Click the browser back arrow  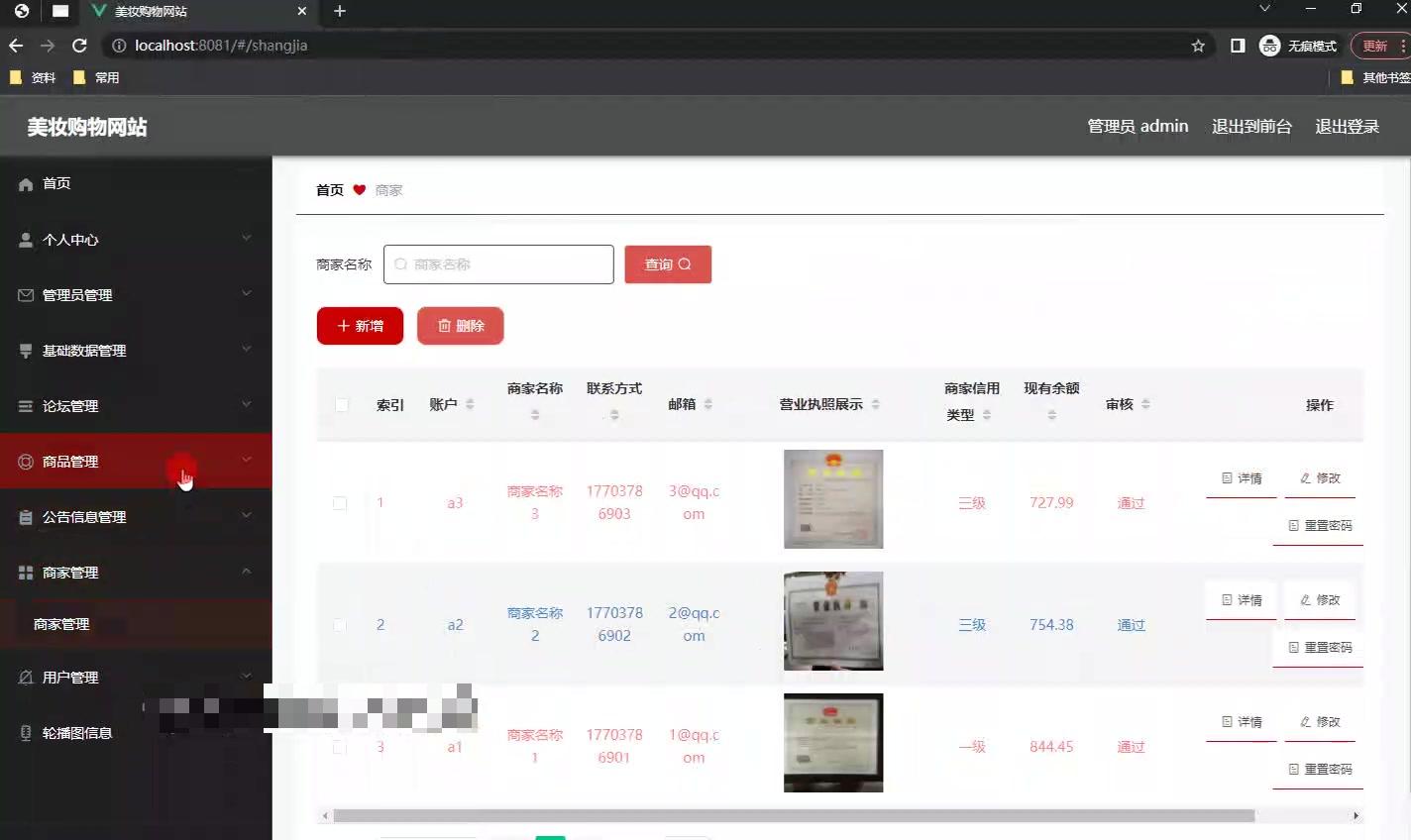click(16, 46)
